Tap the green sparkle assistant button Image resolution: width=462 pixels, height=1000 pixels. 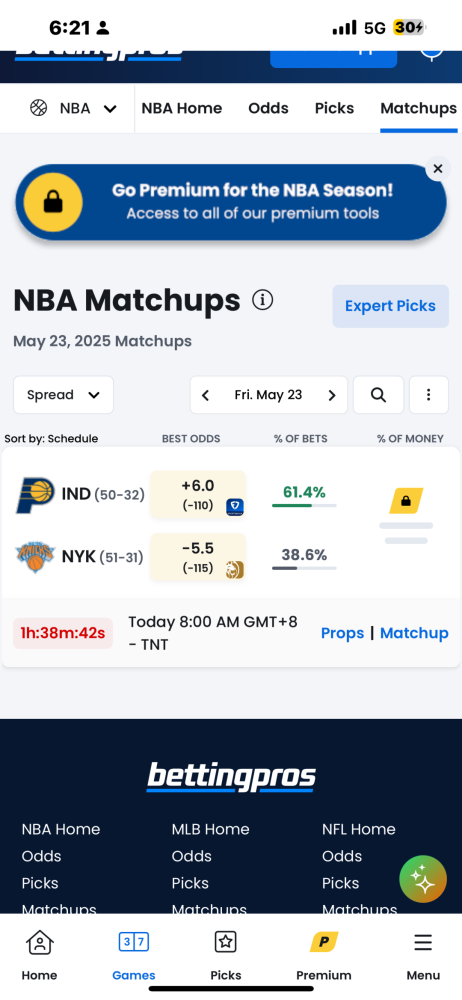click(x=423, y=879)
